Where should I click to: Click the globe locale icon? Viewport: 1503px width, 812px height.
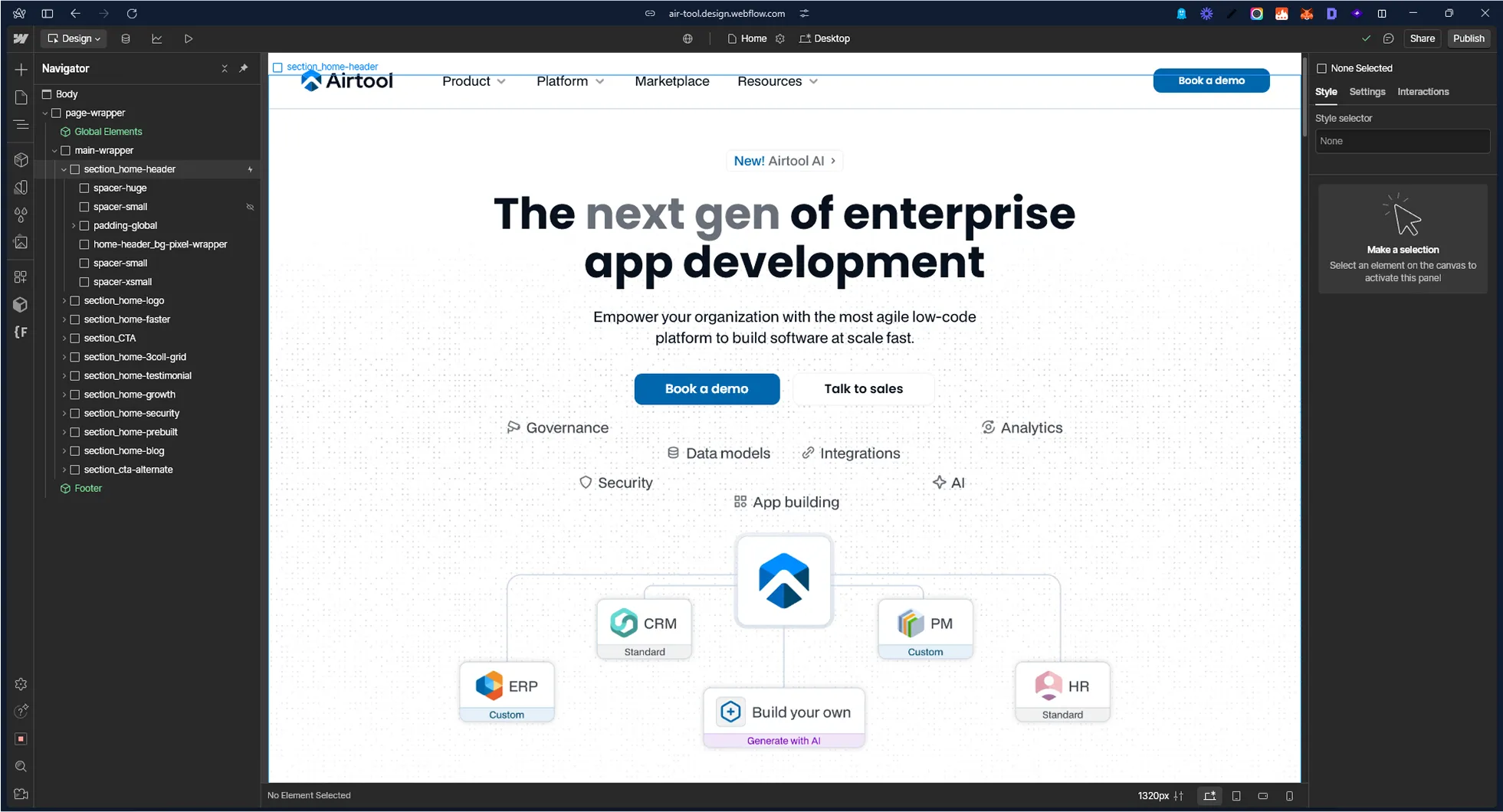[688, 38]
